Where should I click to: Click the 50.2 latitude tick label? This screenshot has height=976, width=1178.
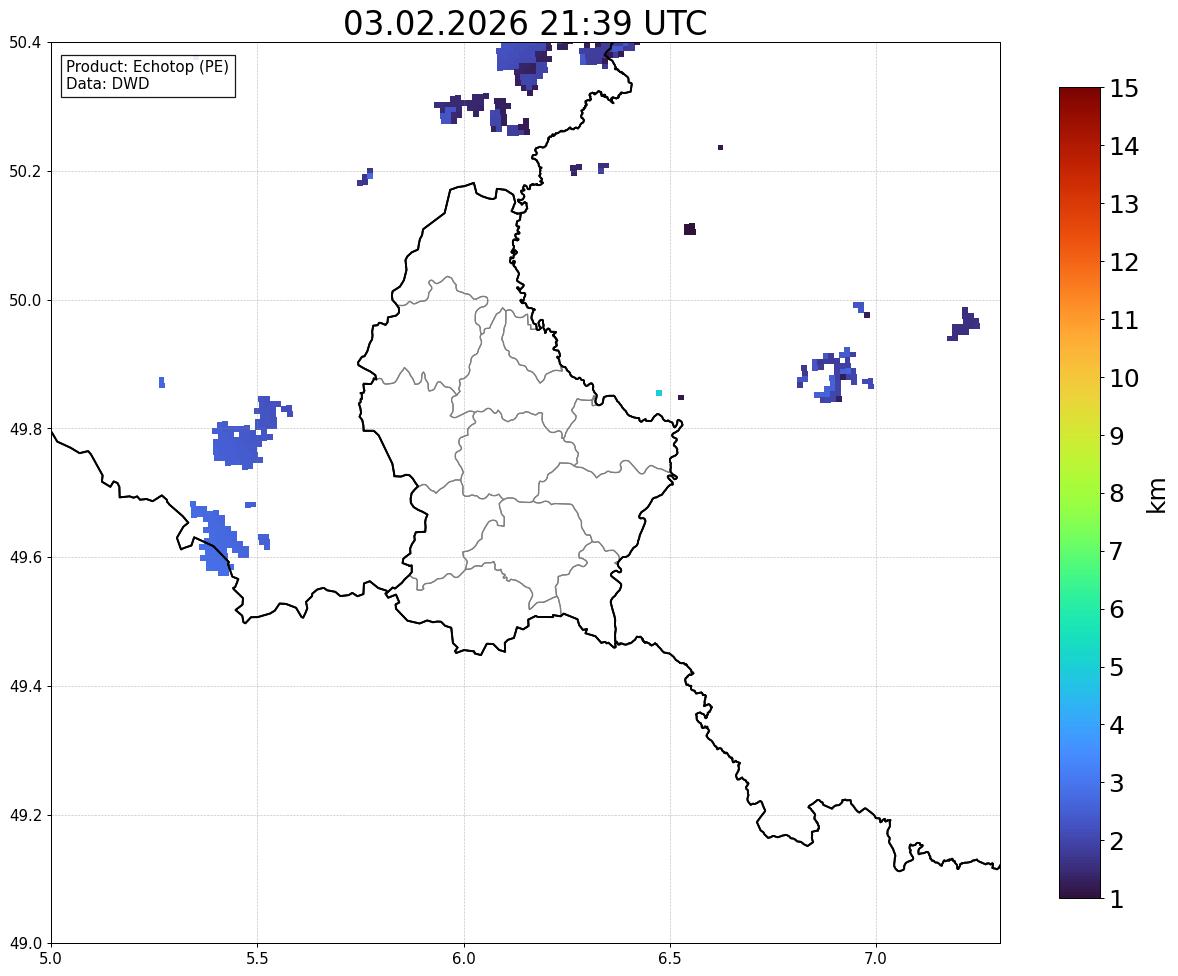(25, 171)
